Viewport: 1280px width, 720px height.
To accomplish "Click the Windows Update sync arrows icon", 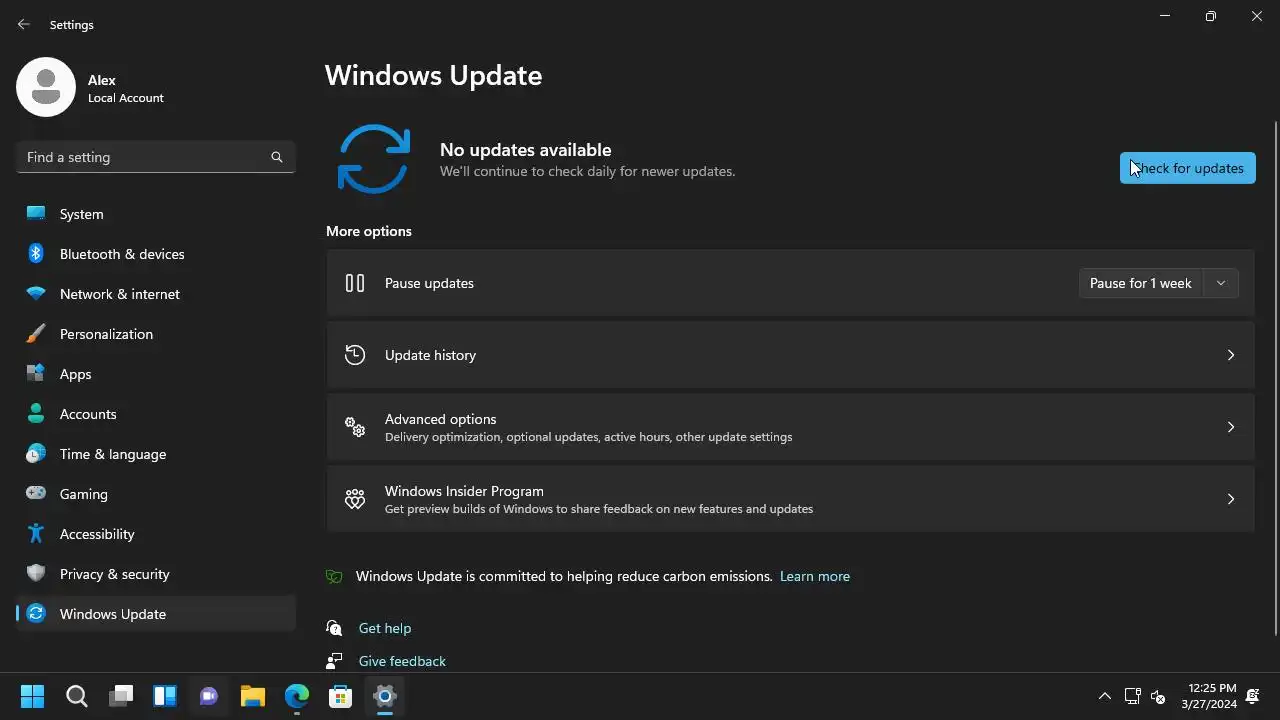I will click(x=374, y=159).
